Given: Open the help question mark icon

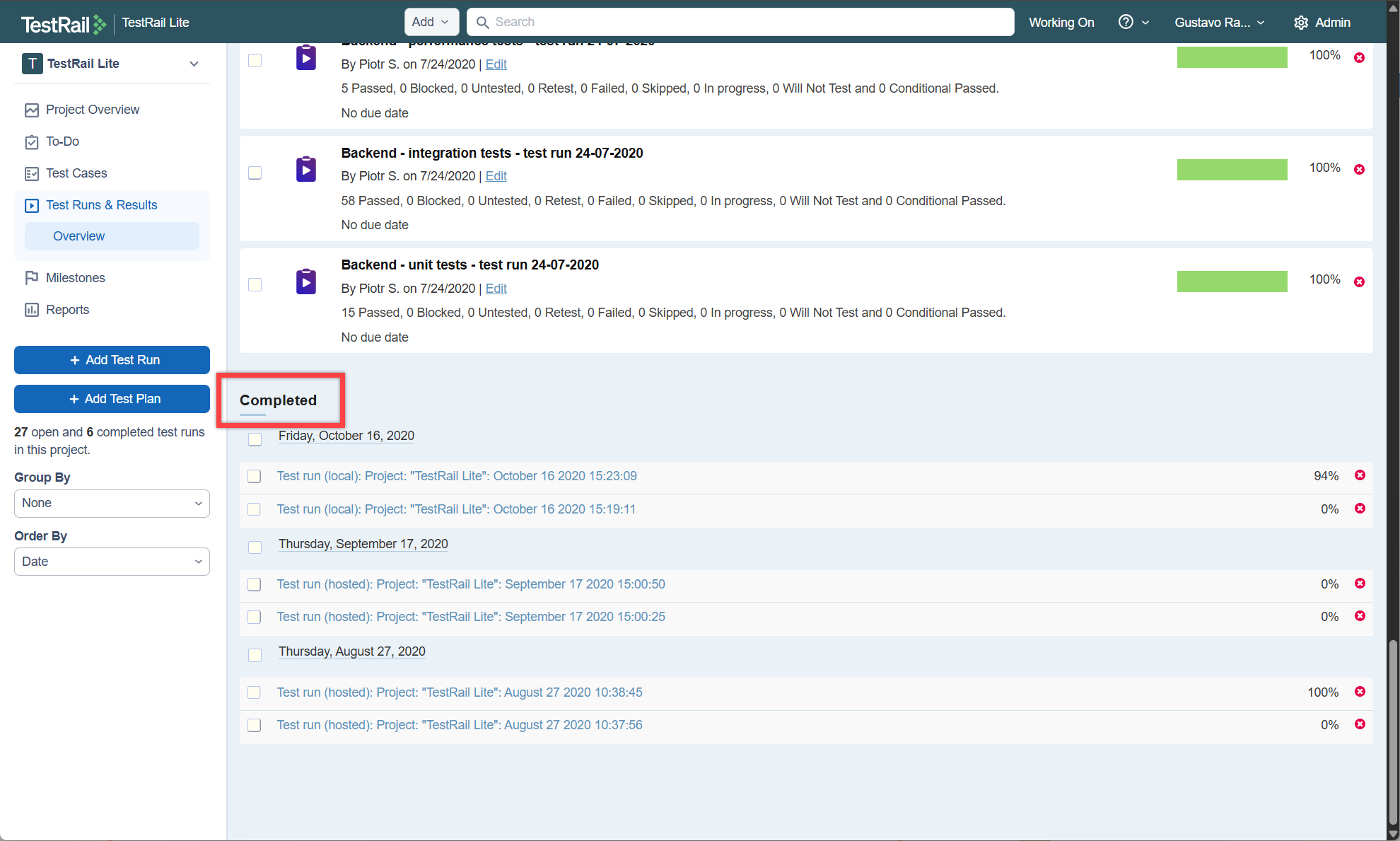Looking at the screenshot, I should coord(1126,22).
